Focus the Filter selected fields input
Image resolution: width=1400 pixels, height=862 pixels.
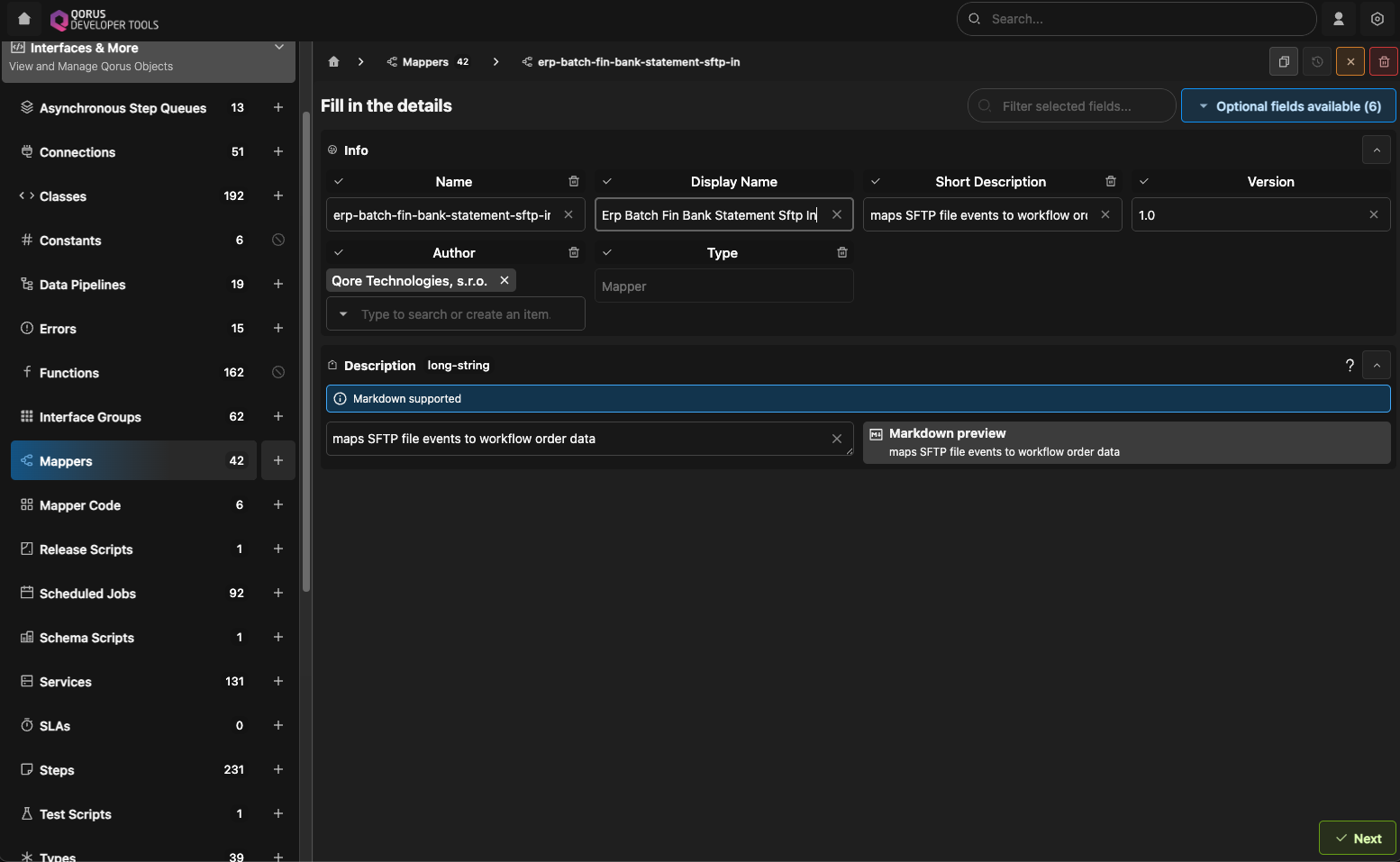1072,105
